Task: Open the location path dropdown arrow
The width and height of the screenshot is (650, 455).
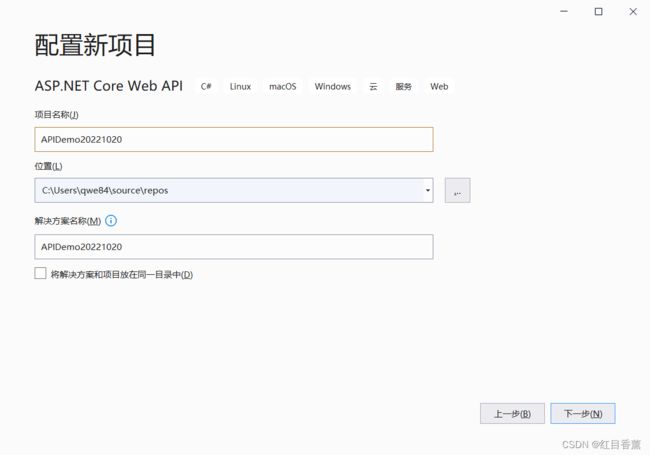Action: (x=427, y=190)
